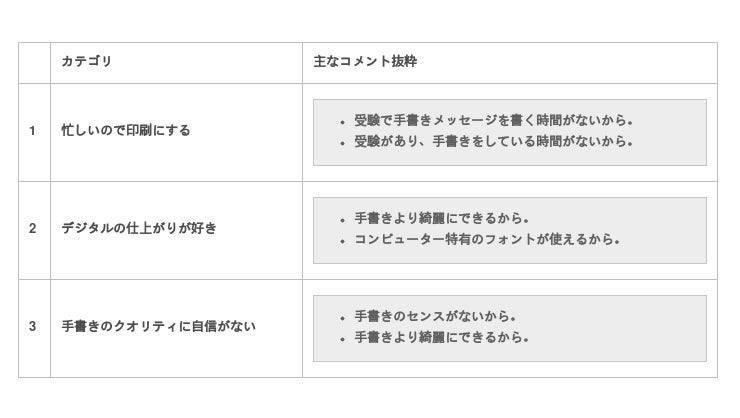This screenshot has height=418, width=740.
Task: Click the comment 手書きのセンスがないから
Action: pos(435,317)
